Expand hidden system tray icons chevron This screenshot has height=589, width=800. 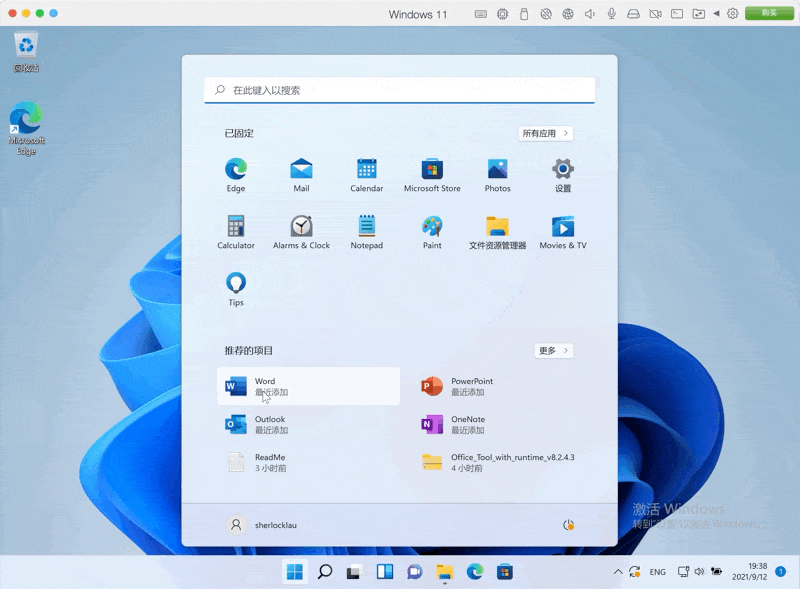618,572
